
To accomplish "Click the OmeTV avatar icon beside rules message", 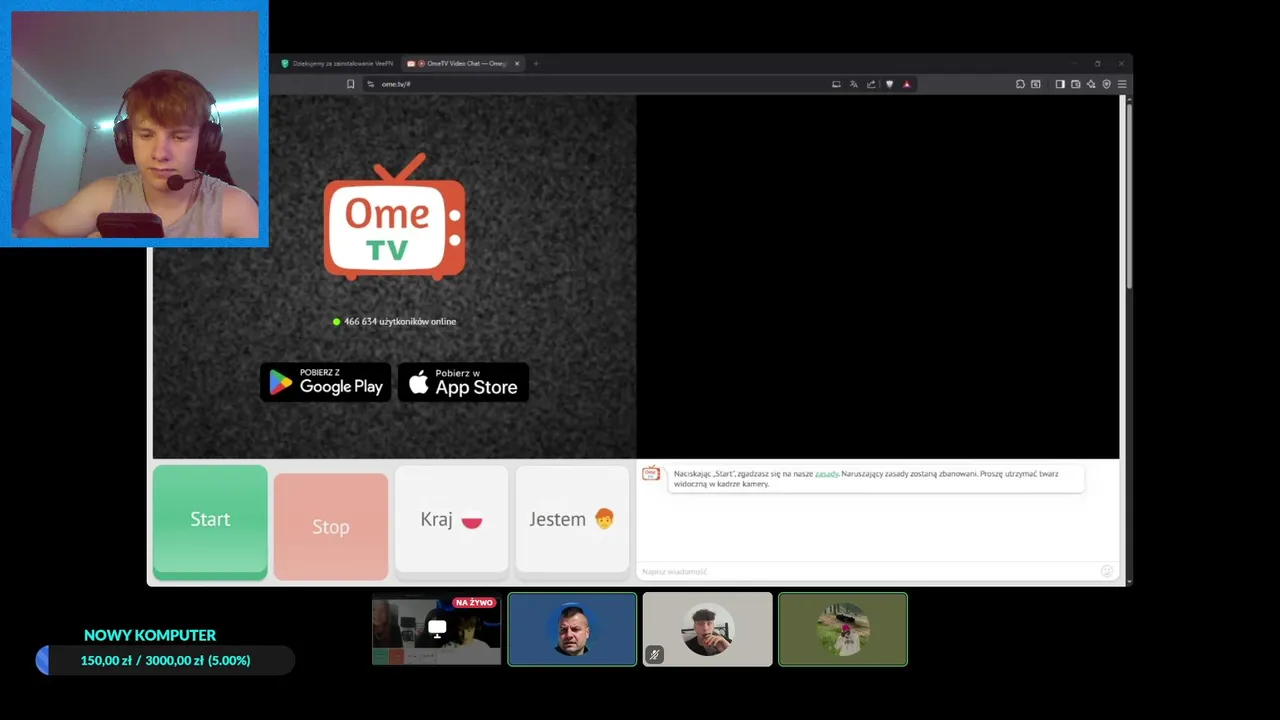I will pyautogui.click(x=651, y=473).
